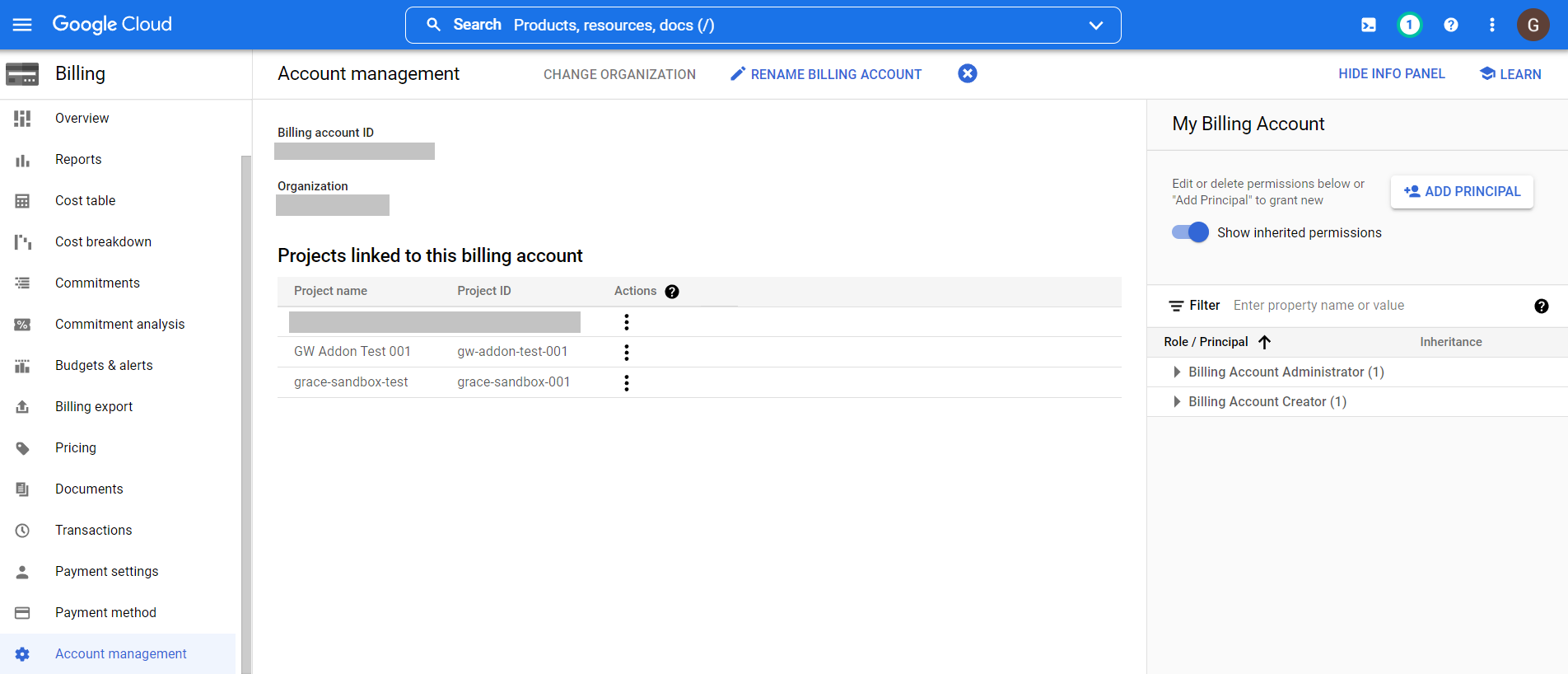Click the Payment settings person icon

click(x=22, y=572)
